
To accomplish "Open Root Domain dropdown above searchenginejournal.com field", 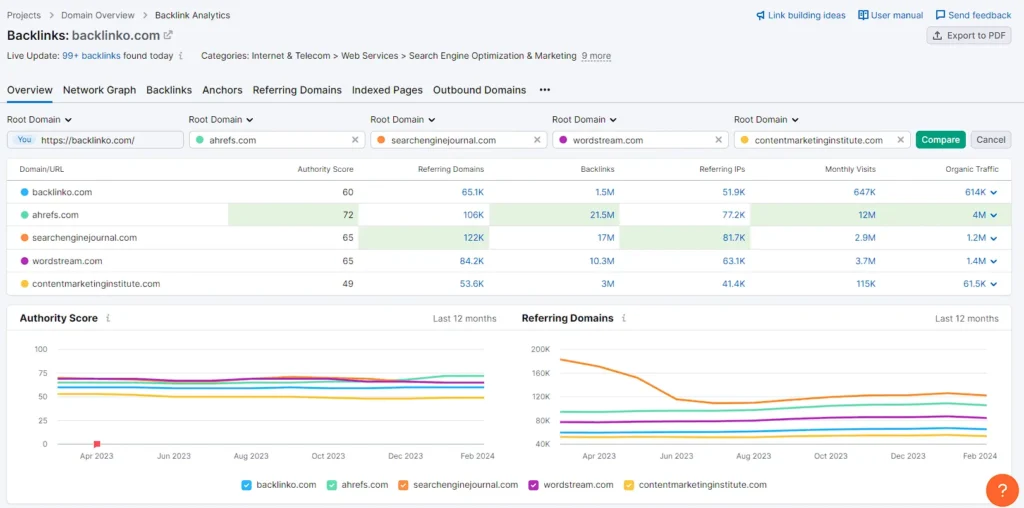I will click(403, 119).
